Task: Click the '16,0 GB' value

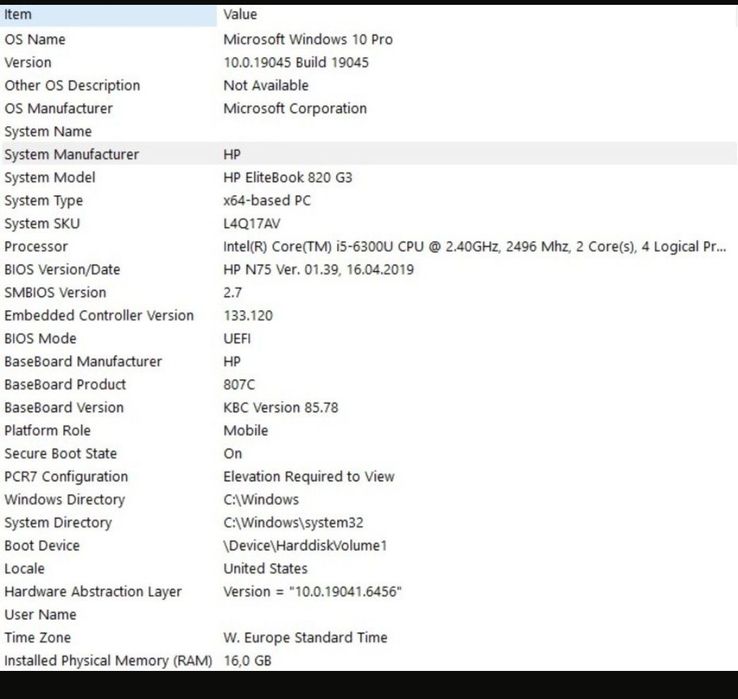Action: click(x=248, y=661)
